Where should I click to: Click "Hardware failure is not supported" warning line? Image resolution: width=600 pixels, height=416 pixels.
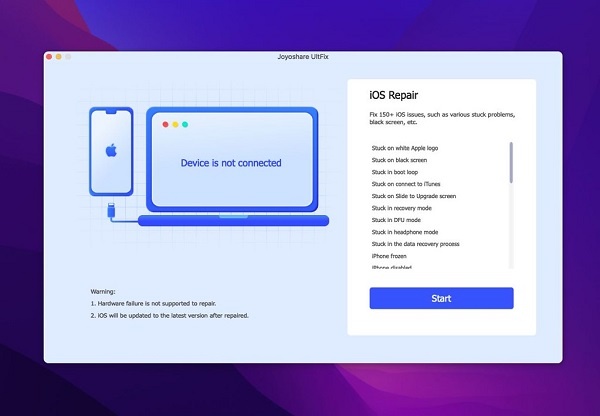[153, 303]
